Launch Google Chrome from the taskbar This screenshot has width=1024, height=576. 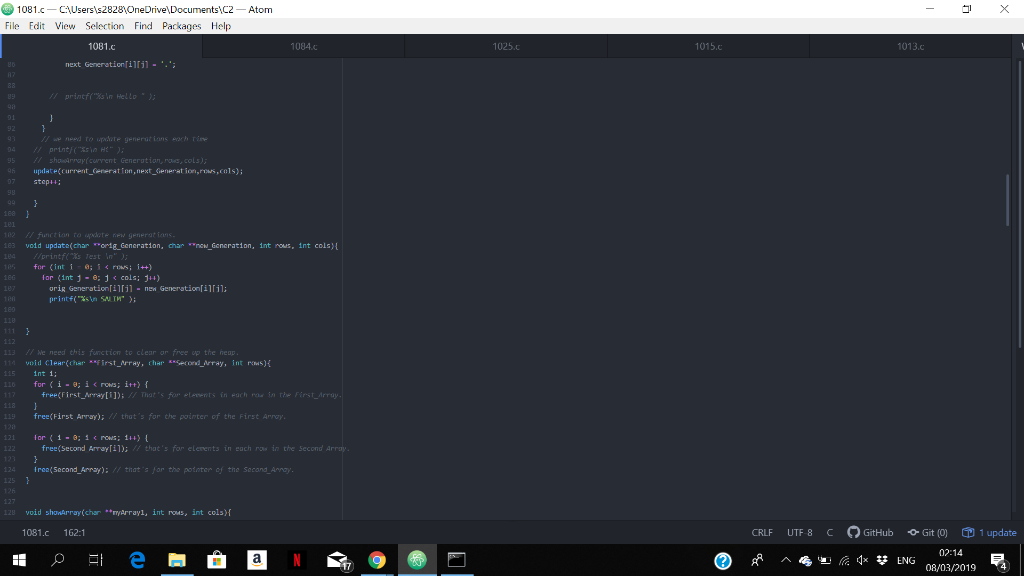point(376,560)
